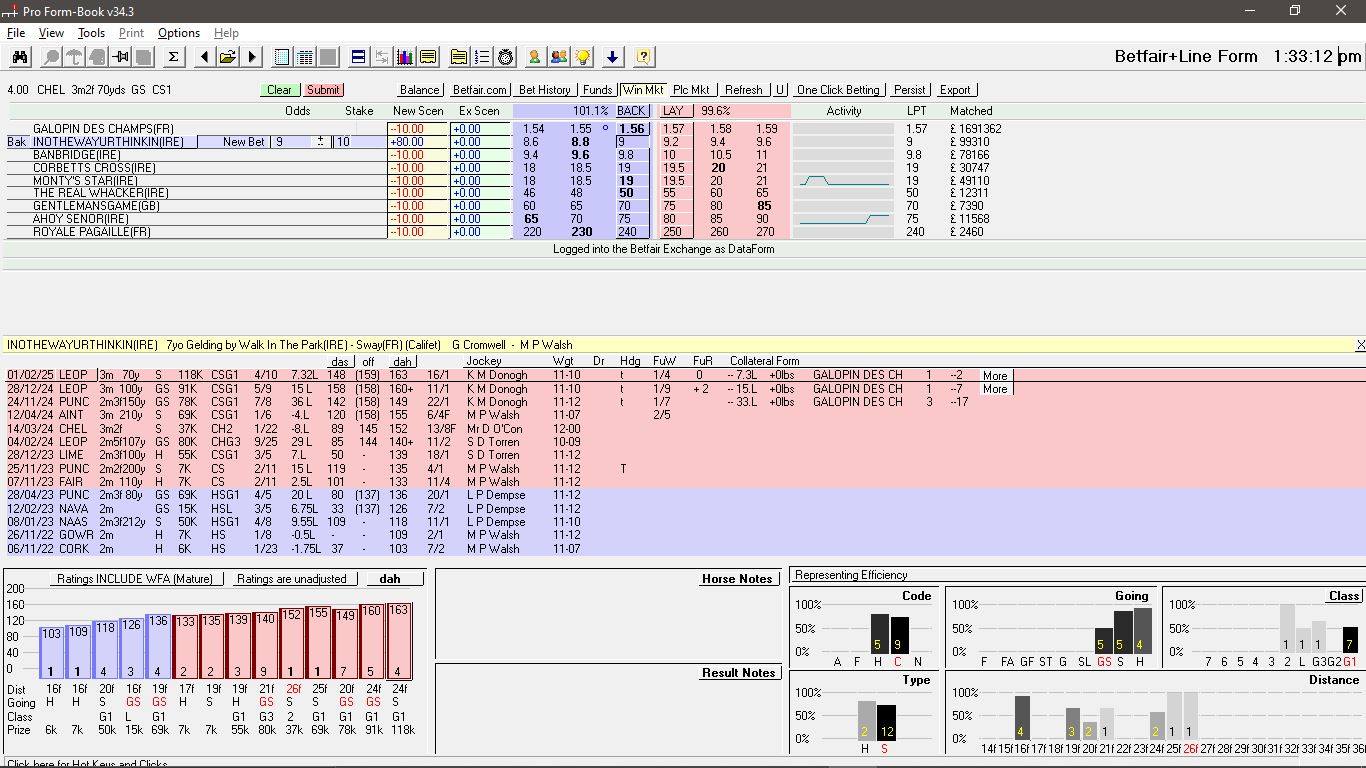This screenshot has width=1366, height=768.
Task: Click the open folder toolbar icon
Action: click(228, 57)
